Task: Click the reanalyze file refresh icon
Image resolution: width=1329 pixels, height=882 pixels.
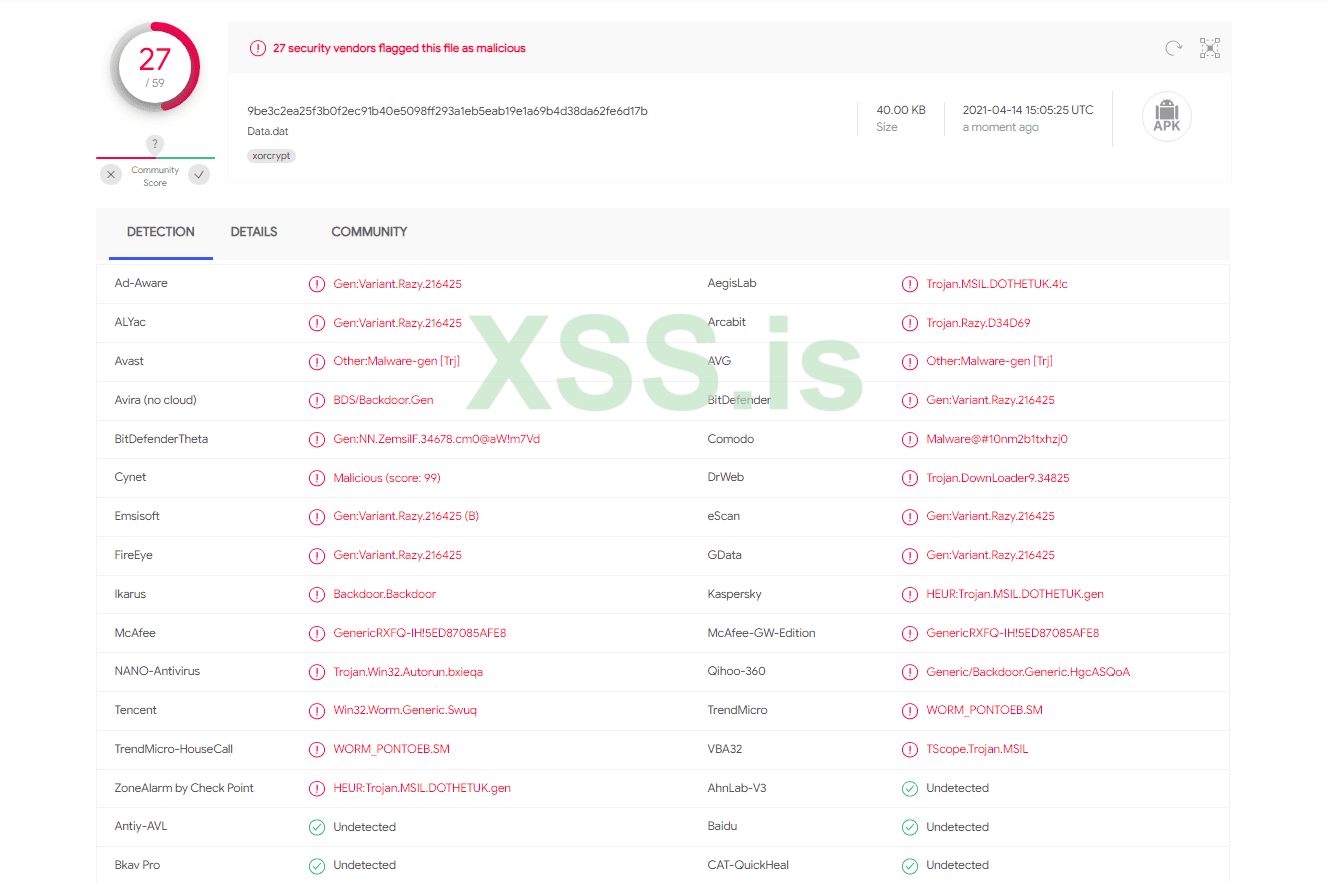Action: pos(1173,48)
